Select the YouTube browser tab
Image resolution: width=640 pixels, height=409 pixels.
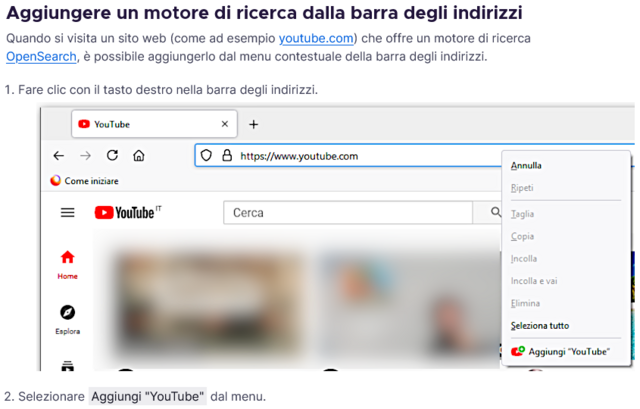(x=154, y=124)
